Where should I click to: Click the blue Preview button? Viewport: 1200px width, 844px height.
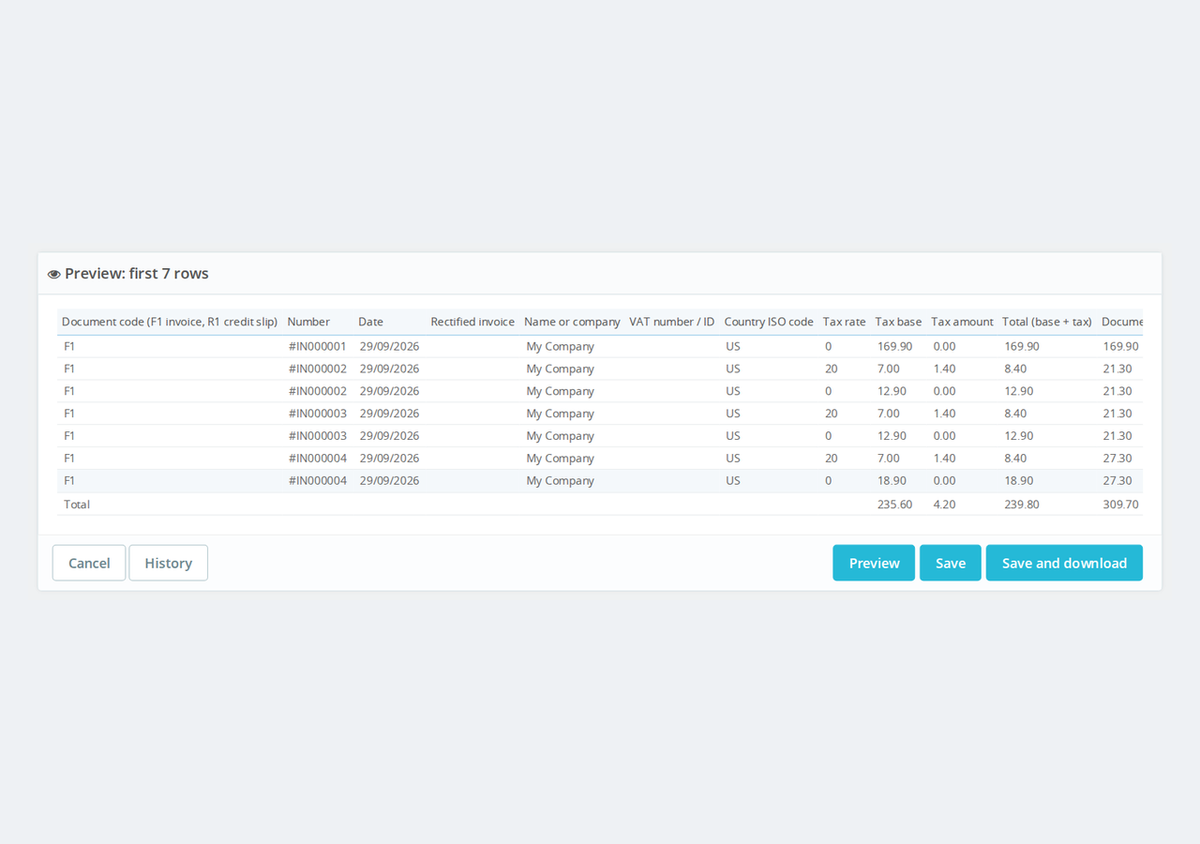point(874,563)
